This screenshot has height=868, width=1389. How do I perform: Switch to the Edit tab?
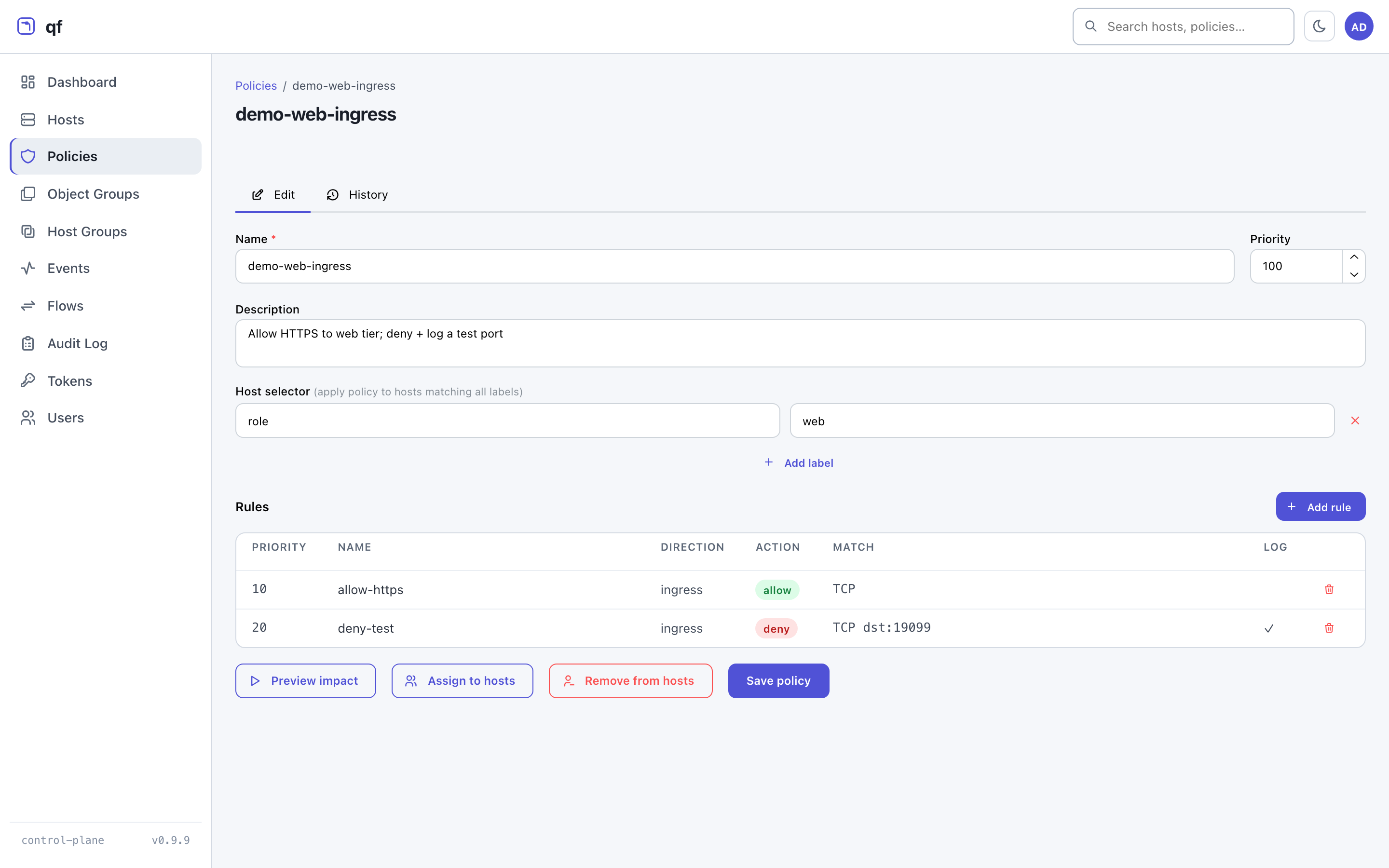pyautogui.click(x=272, y=195)
